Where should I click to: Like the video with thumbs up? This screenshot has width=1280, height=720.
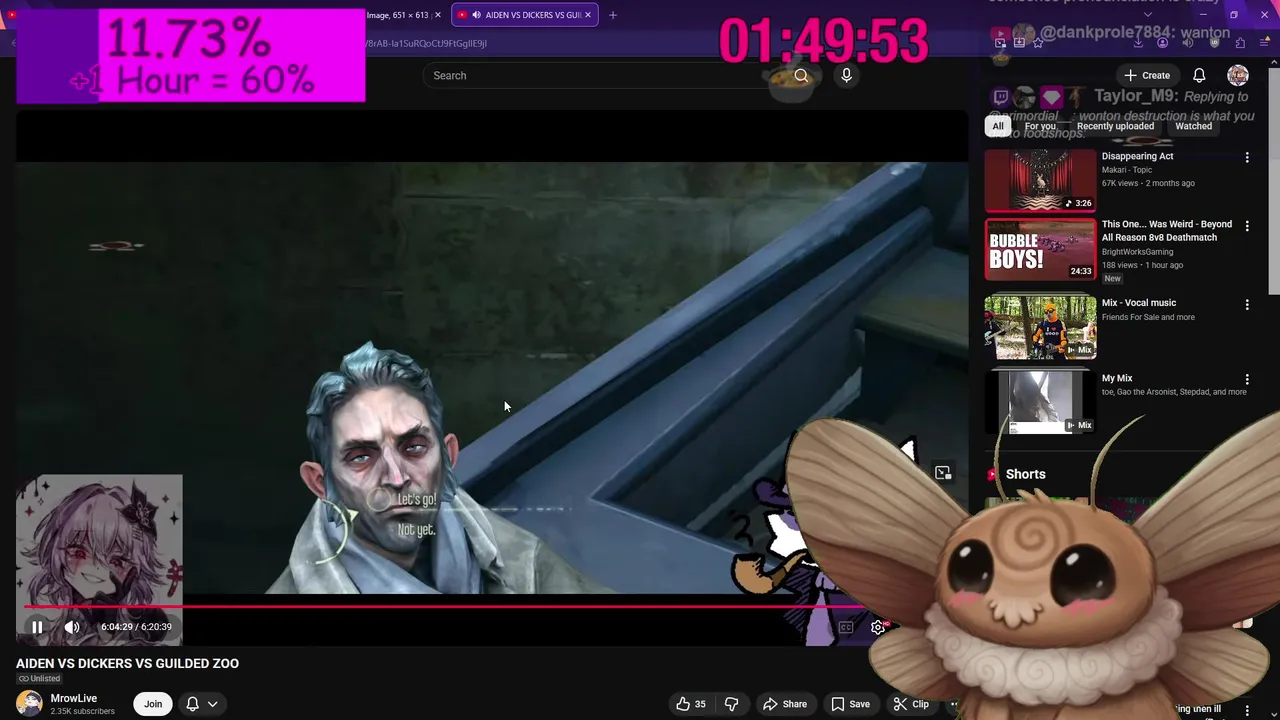pos(691,704)
